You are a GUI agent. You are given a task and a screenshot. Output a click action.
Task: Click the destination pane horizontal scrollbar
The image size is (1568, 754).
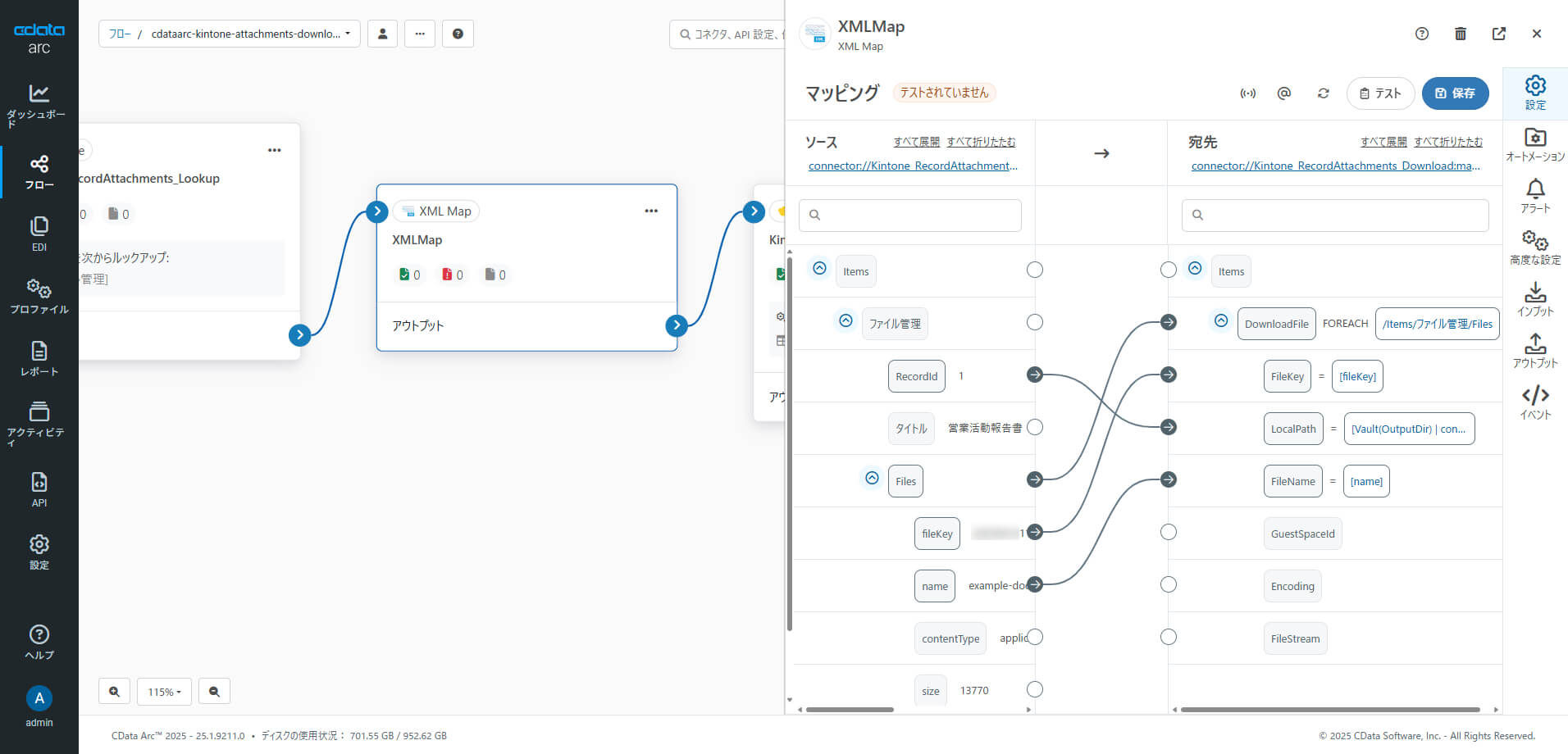1330,710
